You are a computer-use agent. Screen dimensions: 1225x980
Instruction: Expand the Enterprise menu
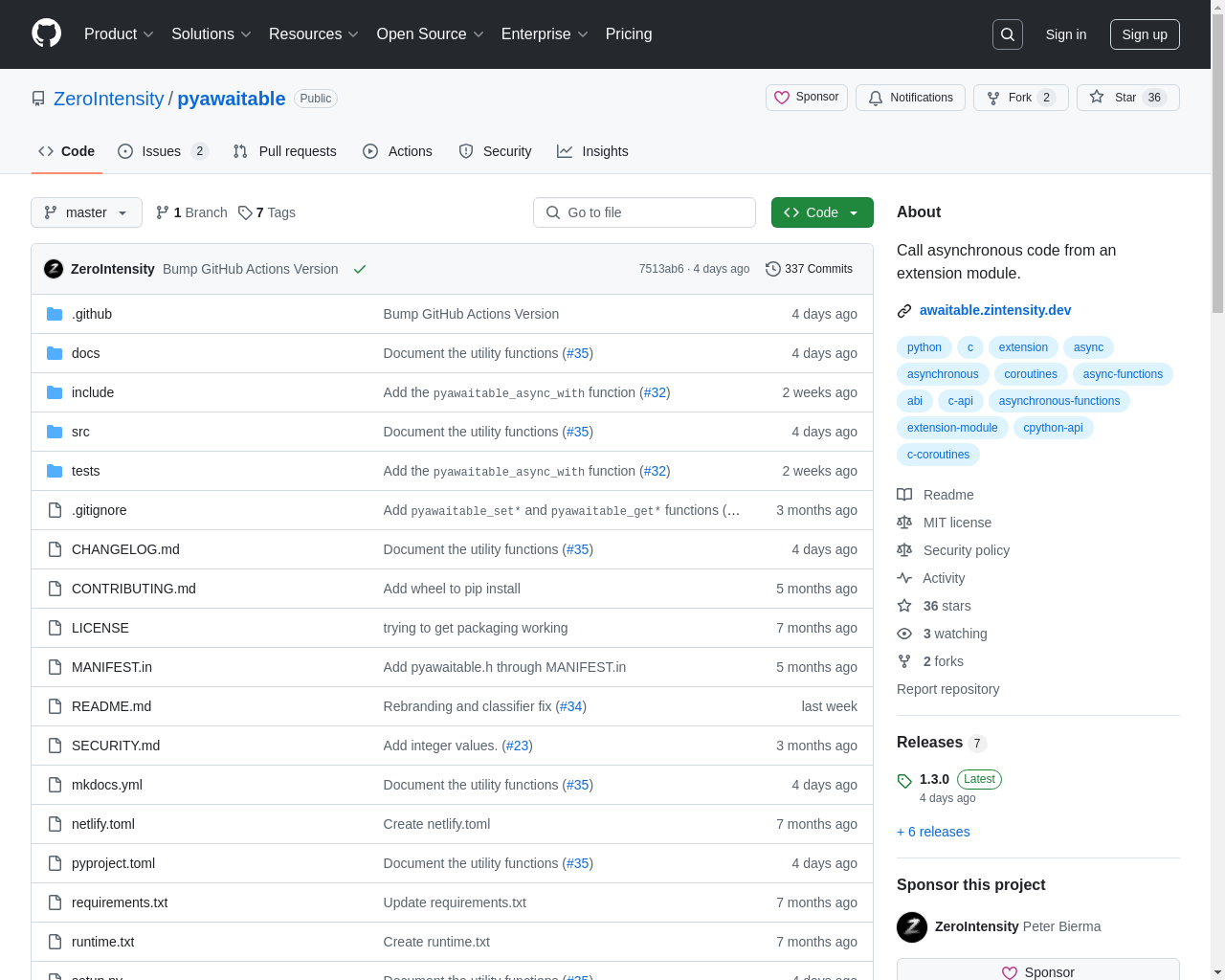[545, 34]
